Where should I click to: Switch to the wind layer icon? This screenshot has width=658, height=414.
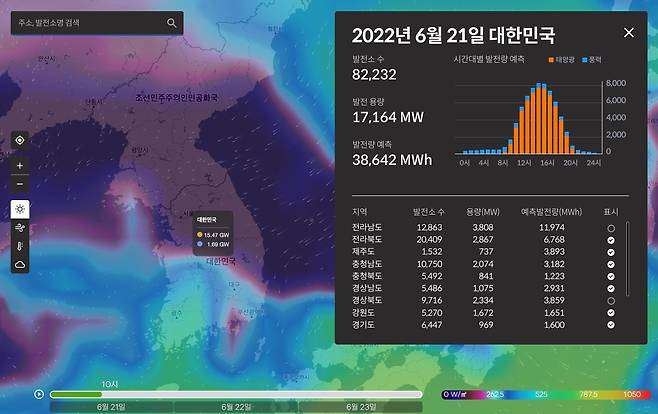pyautogui.click(x=20, y=228)
